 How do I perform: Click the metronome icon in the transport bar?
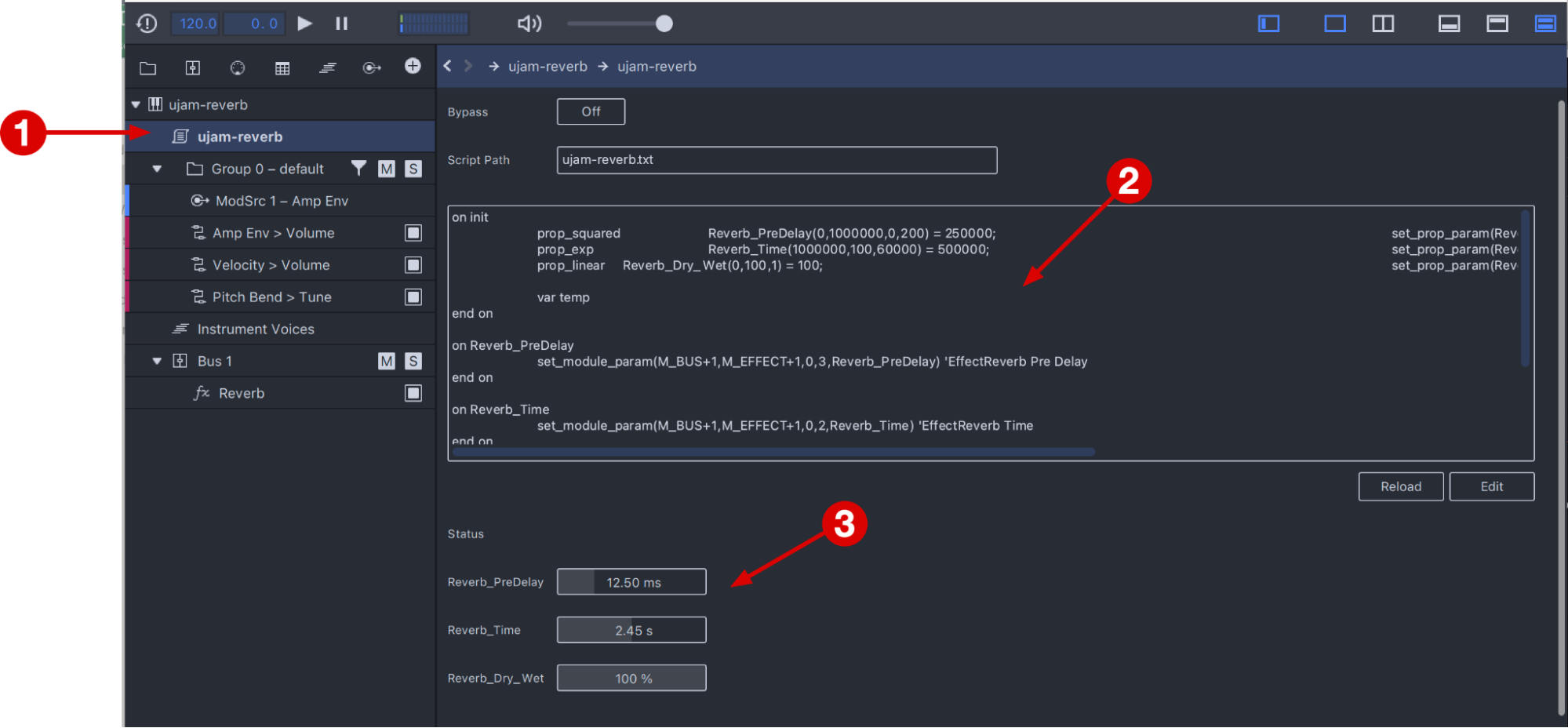[x=147, y=24]
